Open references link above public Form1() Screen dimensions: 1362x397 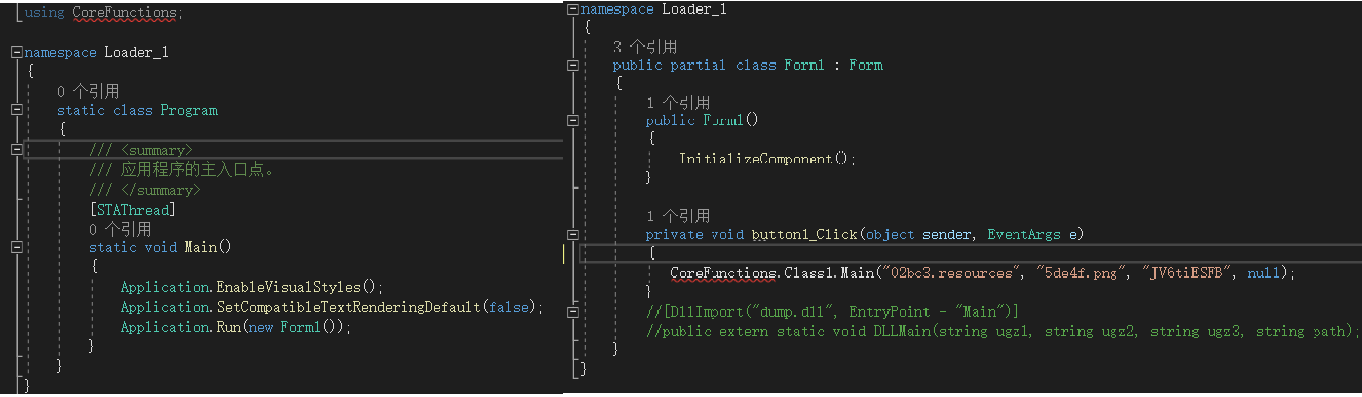[x=678, y=103]
